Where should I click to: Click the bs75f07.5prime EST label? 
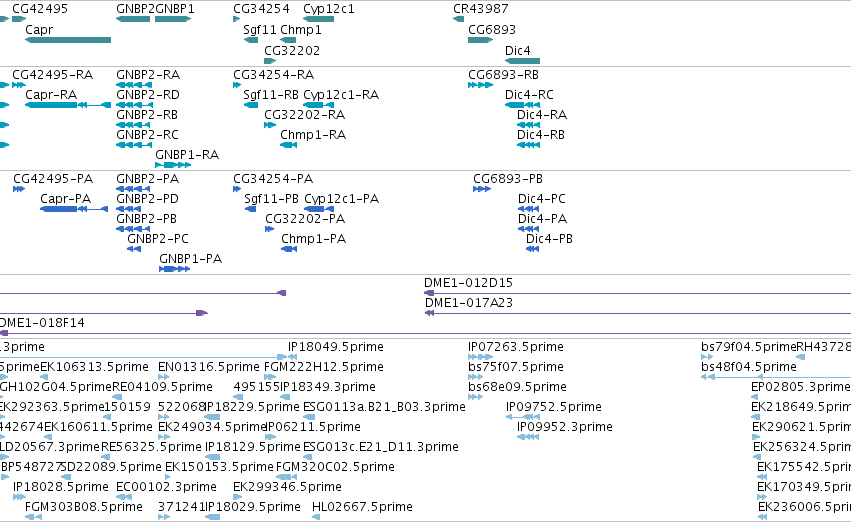click(516, 367)
